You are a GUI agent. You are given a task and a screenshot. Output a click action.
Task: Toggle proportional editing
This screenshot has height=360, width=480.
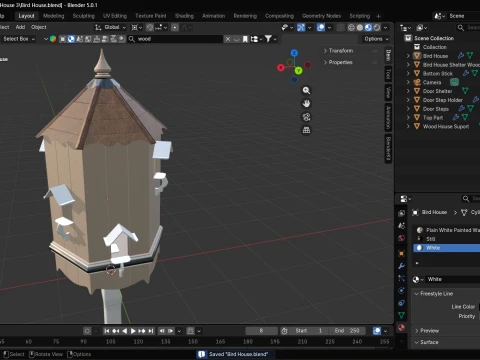pyautogui.click(x=175, y=28)
